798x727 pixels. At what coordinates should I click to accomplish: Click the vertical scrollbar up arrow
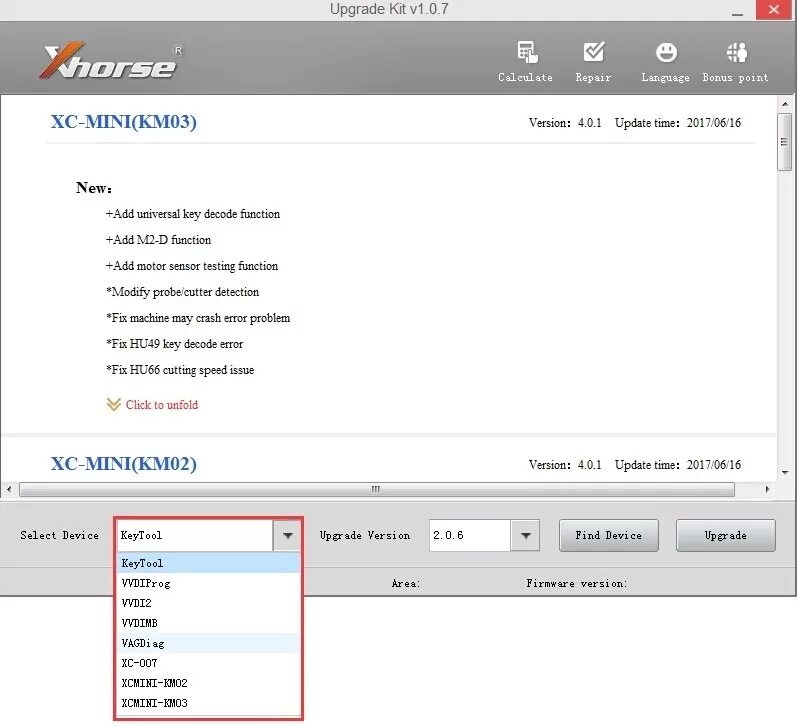[x=784, y=103]
